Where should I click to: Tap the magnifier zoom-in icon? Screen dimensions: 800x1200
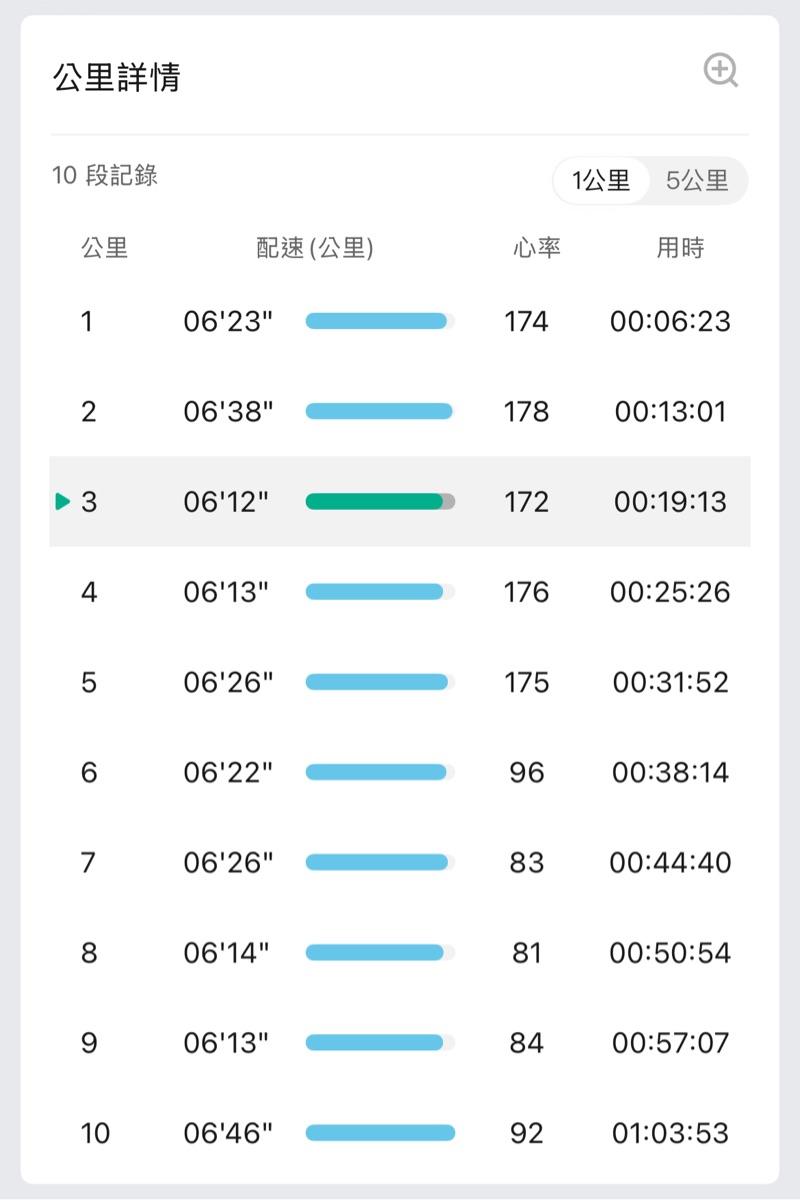click(x=720, y=71)
